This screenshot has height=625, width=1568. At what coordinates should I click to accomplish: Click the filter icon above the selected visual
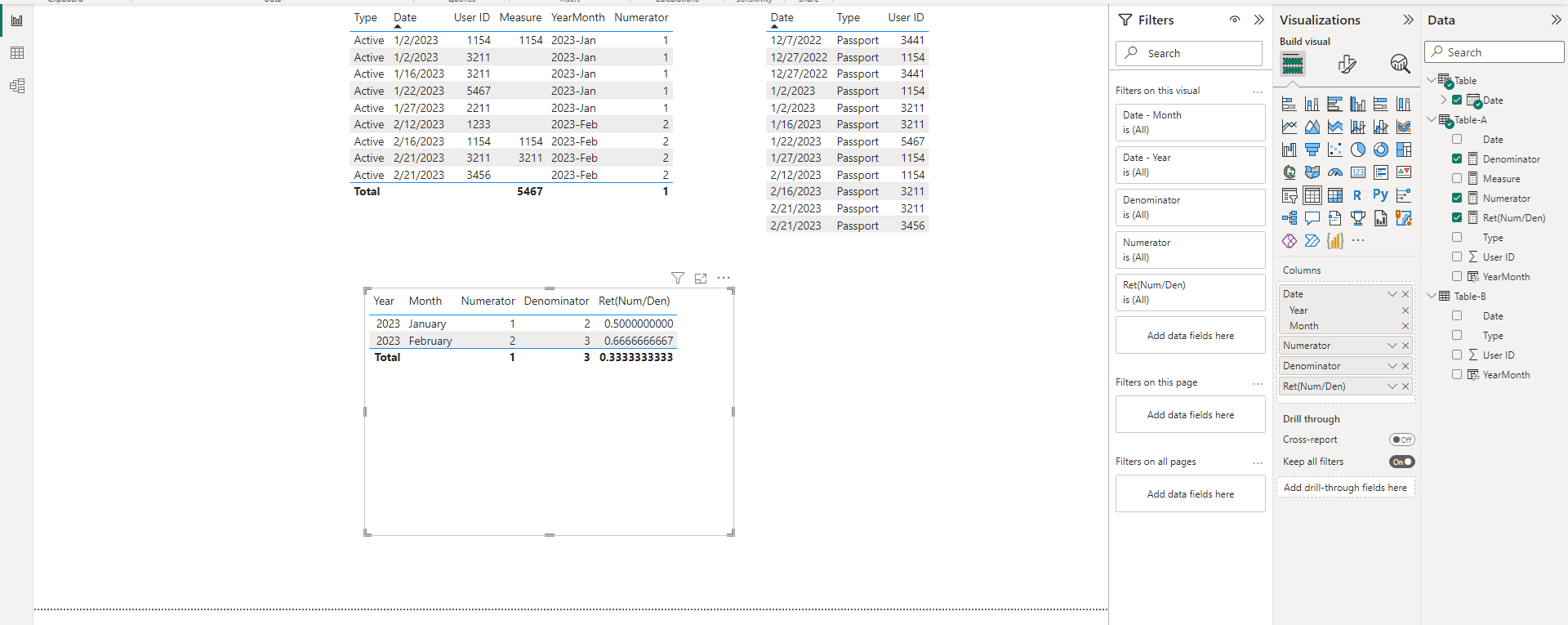coord(678,278)
